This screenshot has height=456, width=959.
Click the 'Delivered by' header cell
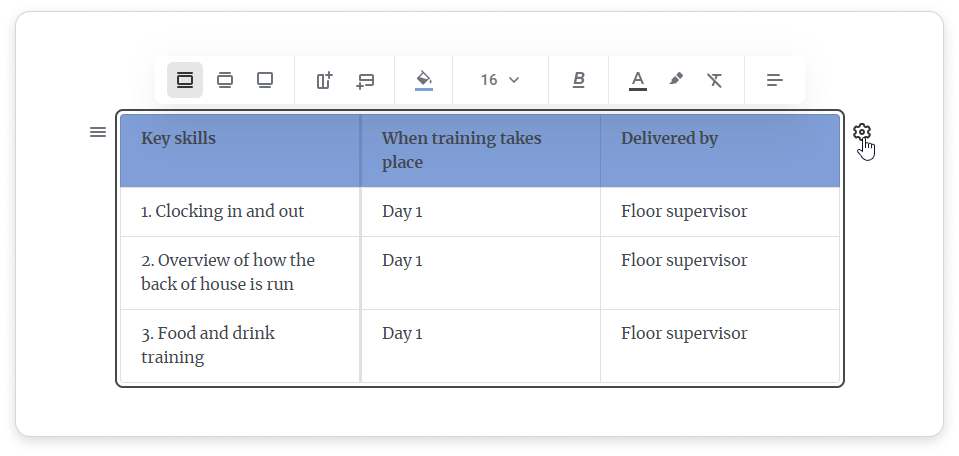tap(669, 139)
